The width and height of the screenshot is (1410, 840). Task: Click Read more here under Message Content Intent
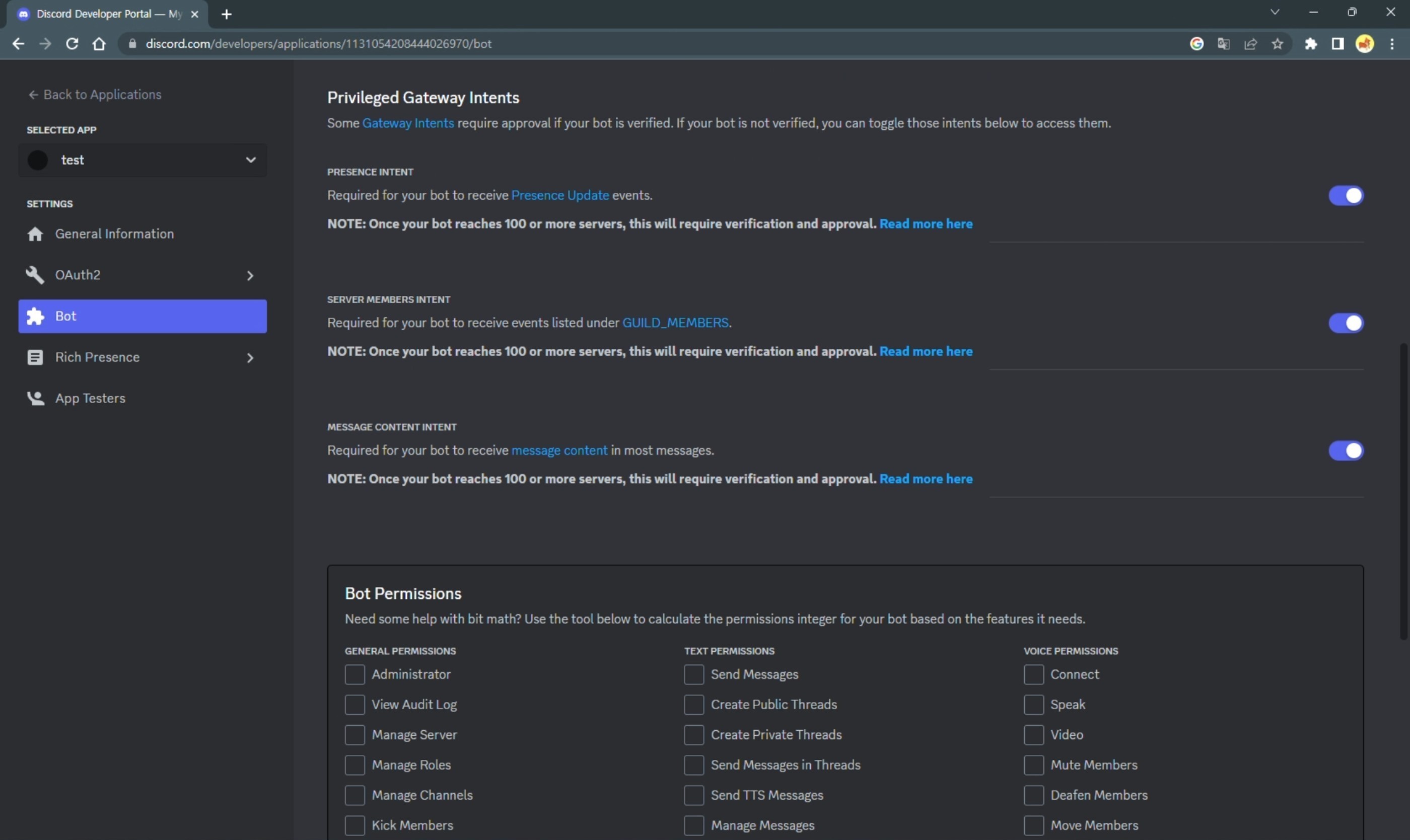pyautogui.click(x=926, y=479)
